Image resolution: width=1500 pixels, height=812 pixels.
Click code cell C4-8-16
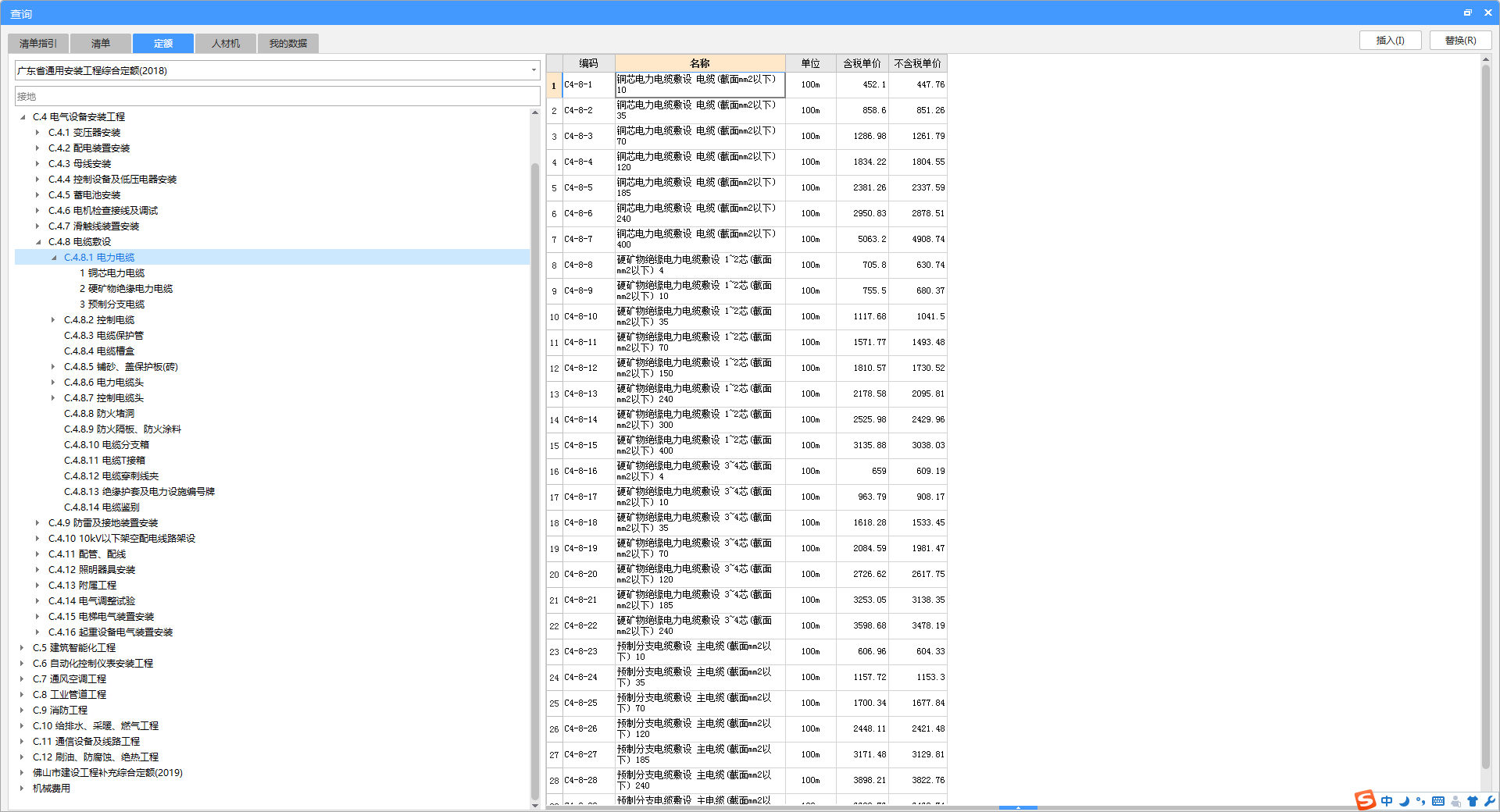point(588,472)
